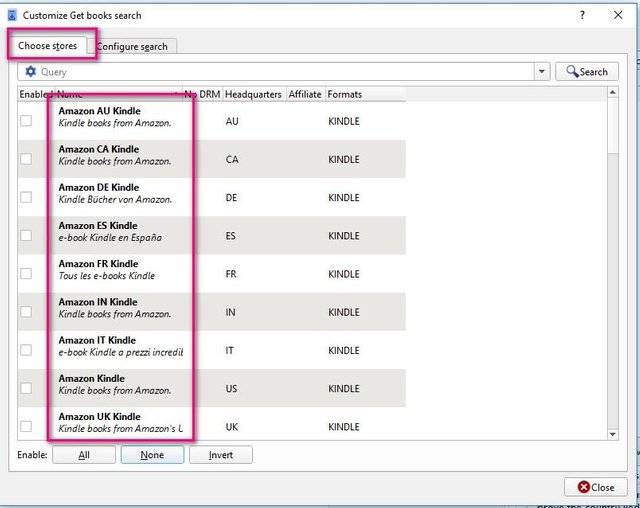Invert store selection with Invert button
Screen dimensions: 640x508
221,455
